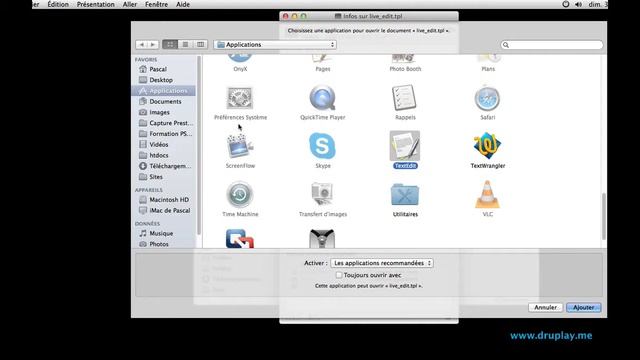Image resolution: width=640 pixels, height=360 pixels.
Task: Select the Time Machine app icon
Action: click(240, 195)
